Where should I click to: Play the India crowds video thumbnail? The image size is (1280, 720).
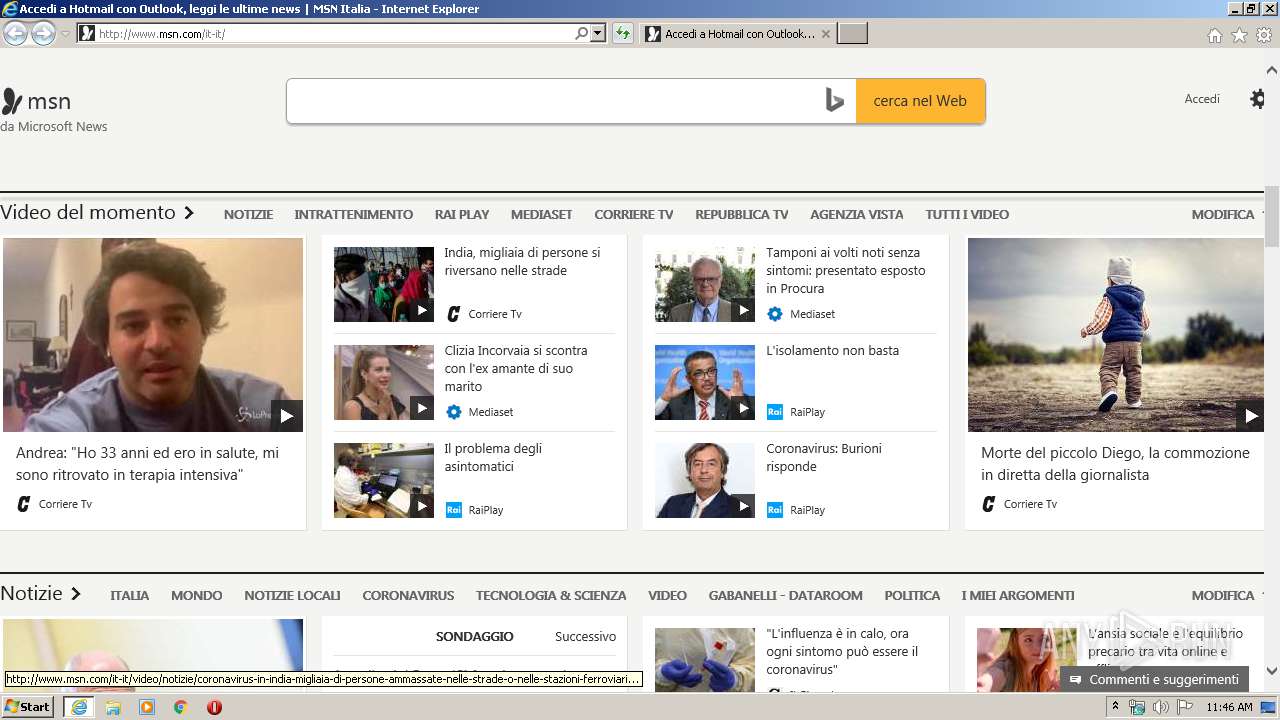384,284
